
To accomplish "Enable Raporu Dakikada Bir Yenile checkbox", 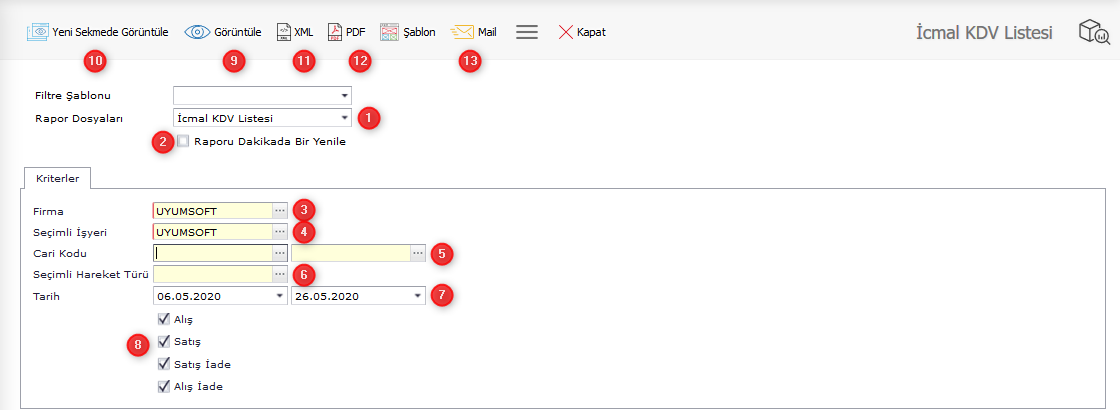I will 183,141.
